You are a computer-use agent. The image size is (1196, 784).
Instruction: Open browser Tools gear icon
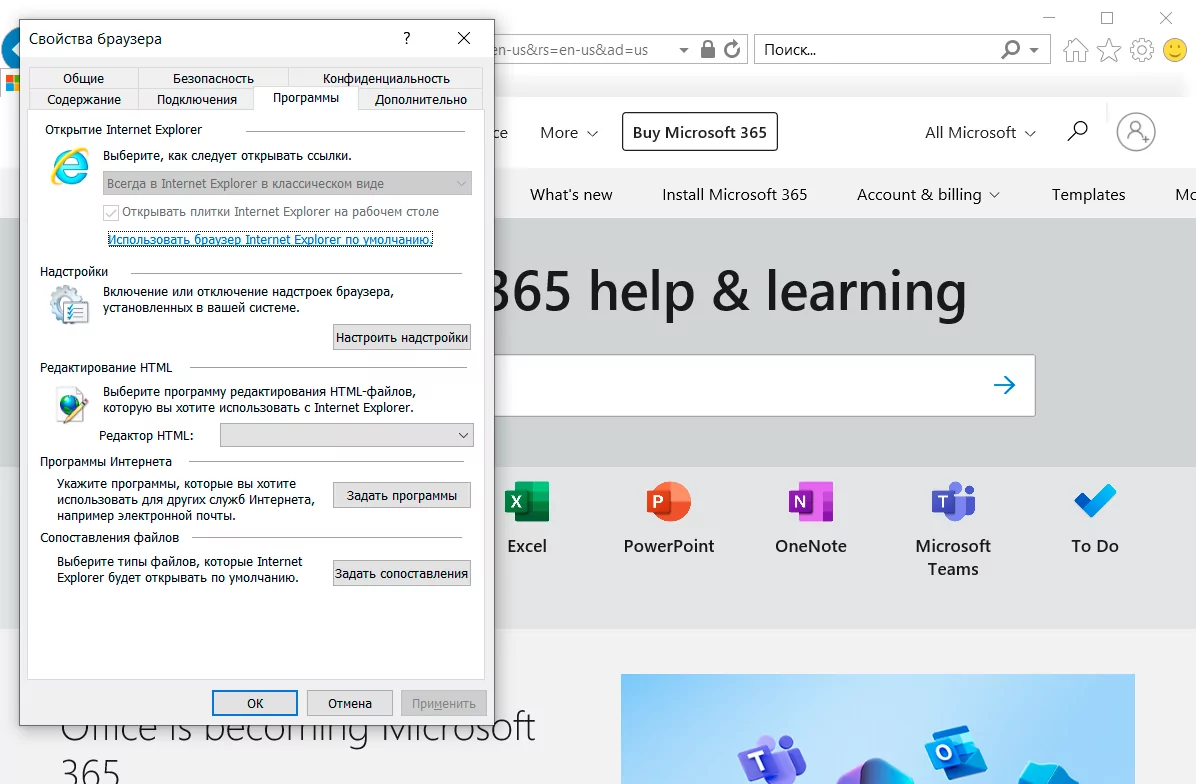pos(1142,50)
